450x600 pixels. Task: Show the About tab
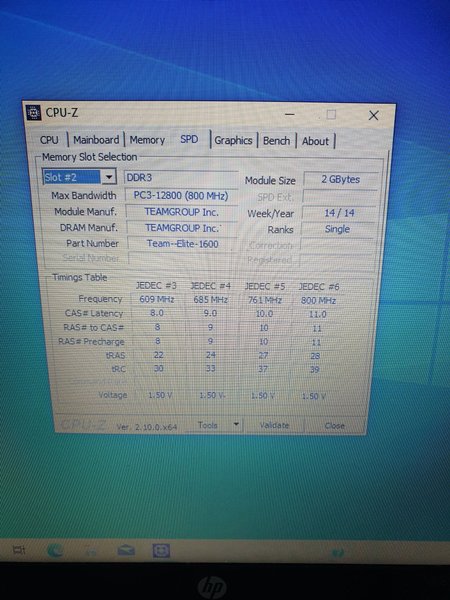pyautogui.click(x=315, y=141)
